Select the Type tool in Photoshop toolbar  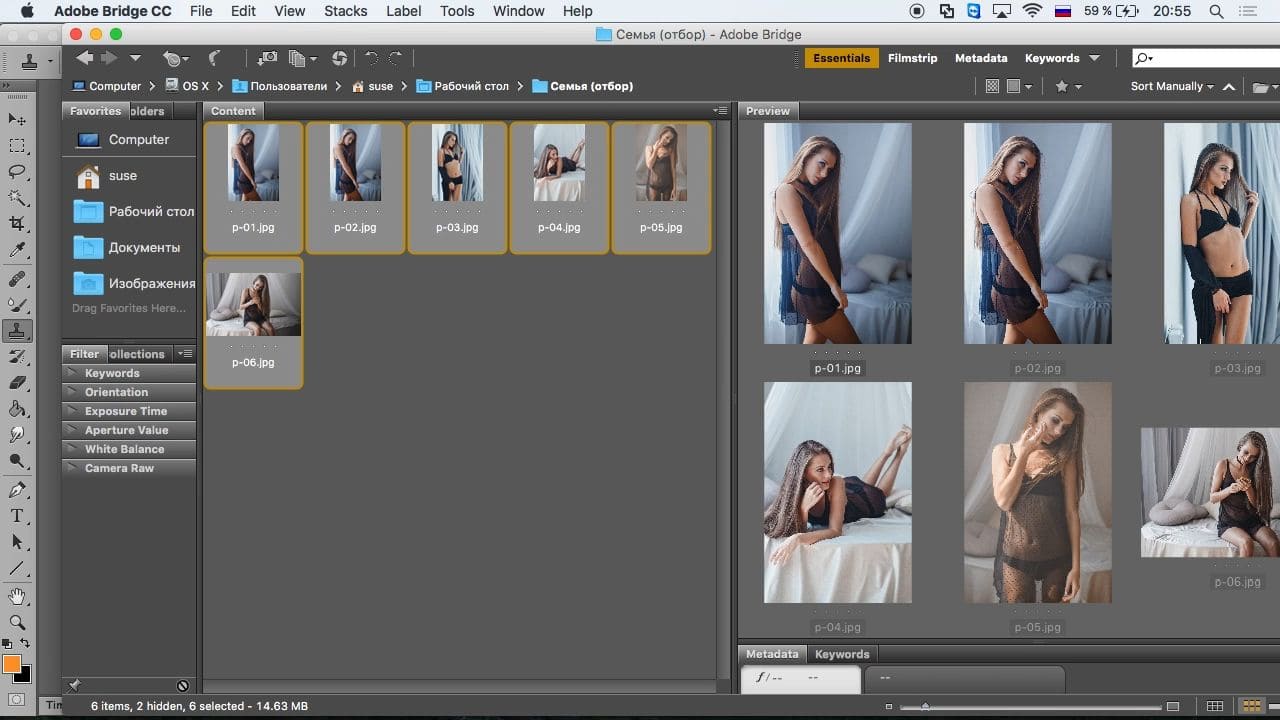click(17, 516)
